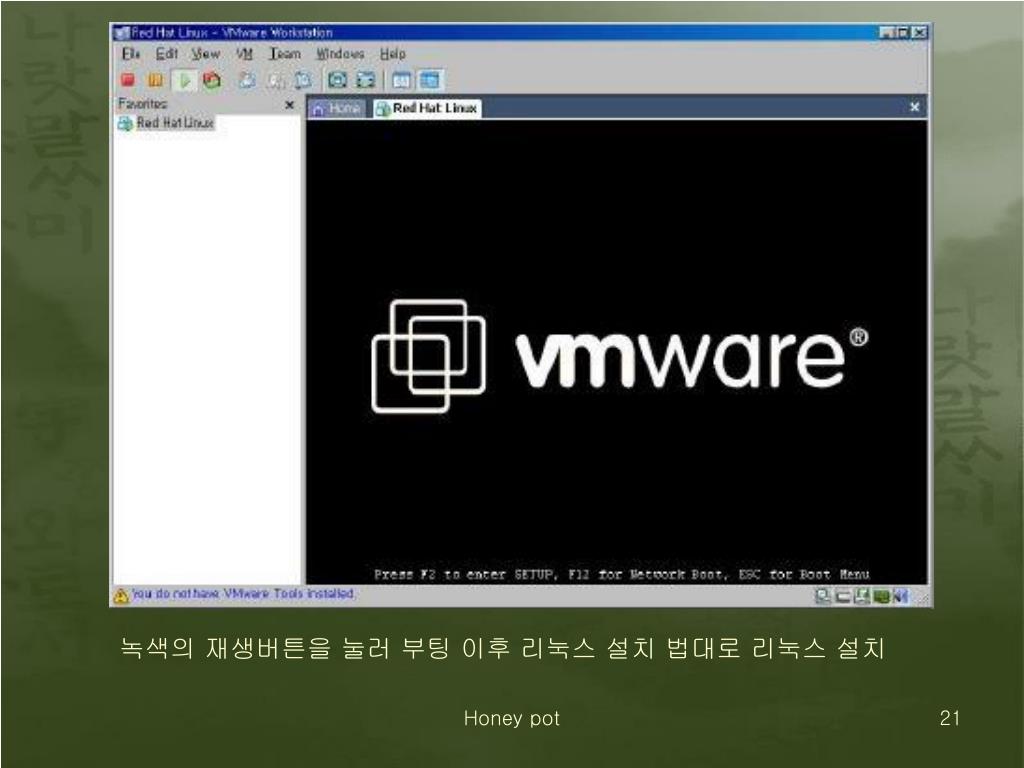Close the Favorites panel
The height and width of the screenshot is (768, 1024).
pos(289,104)
